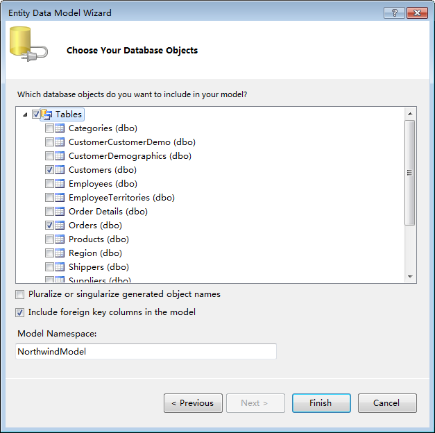
Task: Check the Region (dbo) checkbox
Action: [49, 253]
